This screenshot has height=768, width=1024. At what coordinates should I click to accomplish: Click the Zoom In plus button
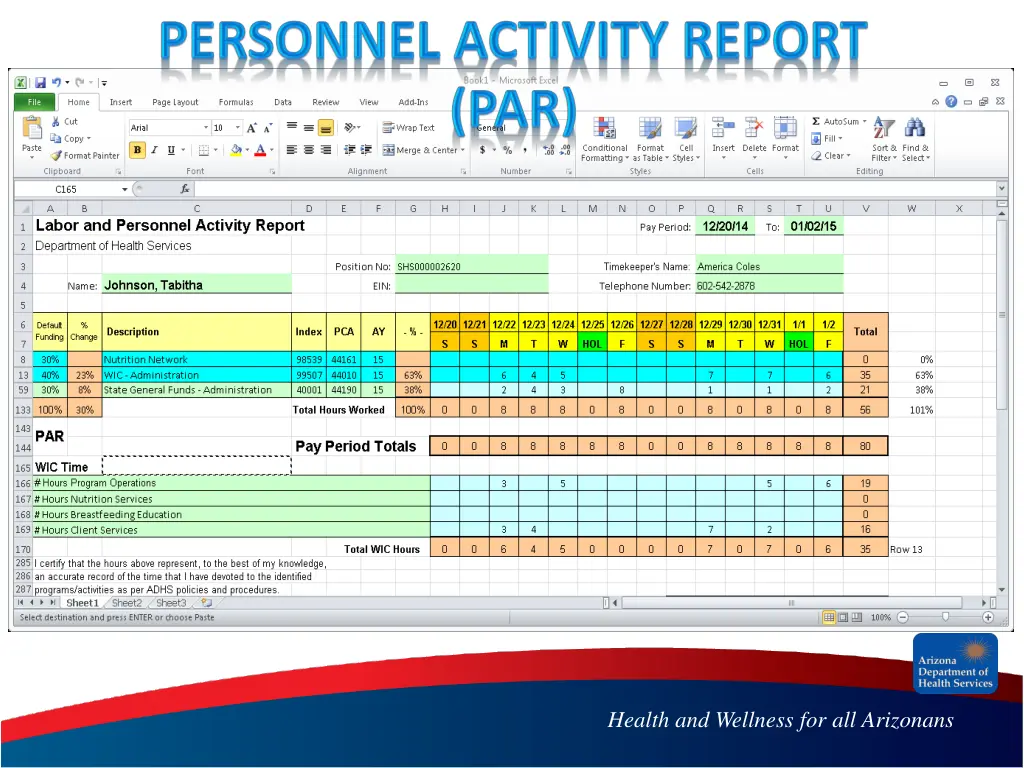coord(988,617)
